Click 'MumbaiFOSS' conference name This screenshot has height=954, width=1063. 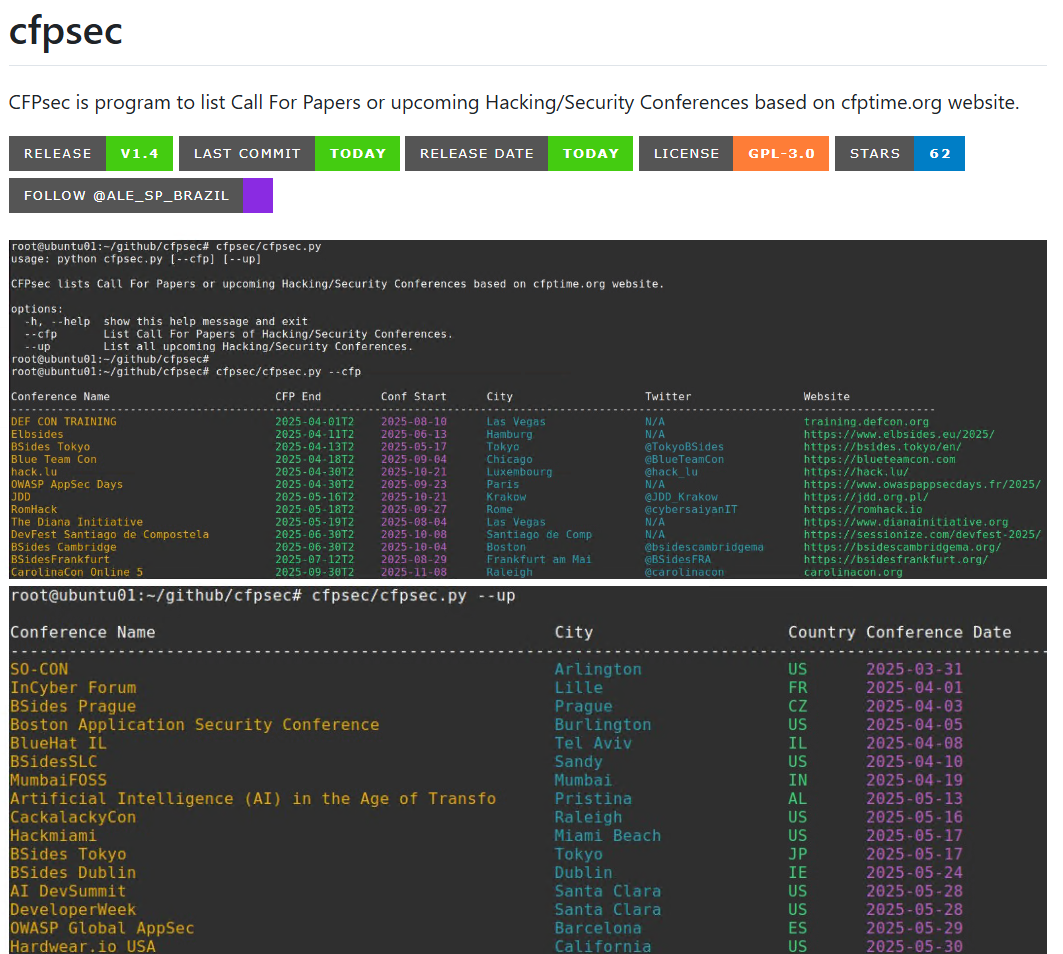point(58,780)
